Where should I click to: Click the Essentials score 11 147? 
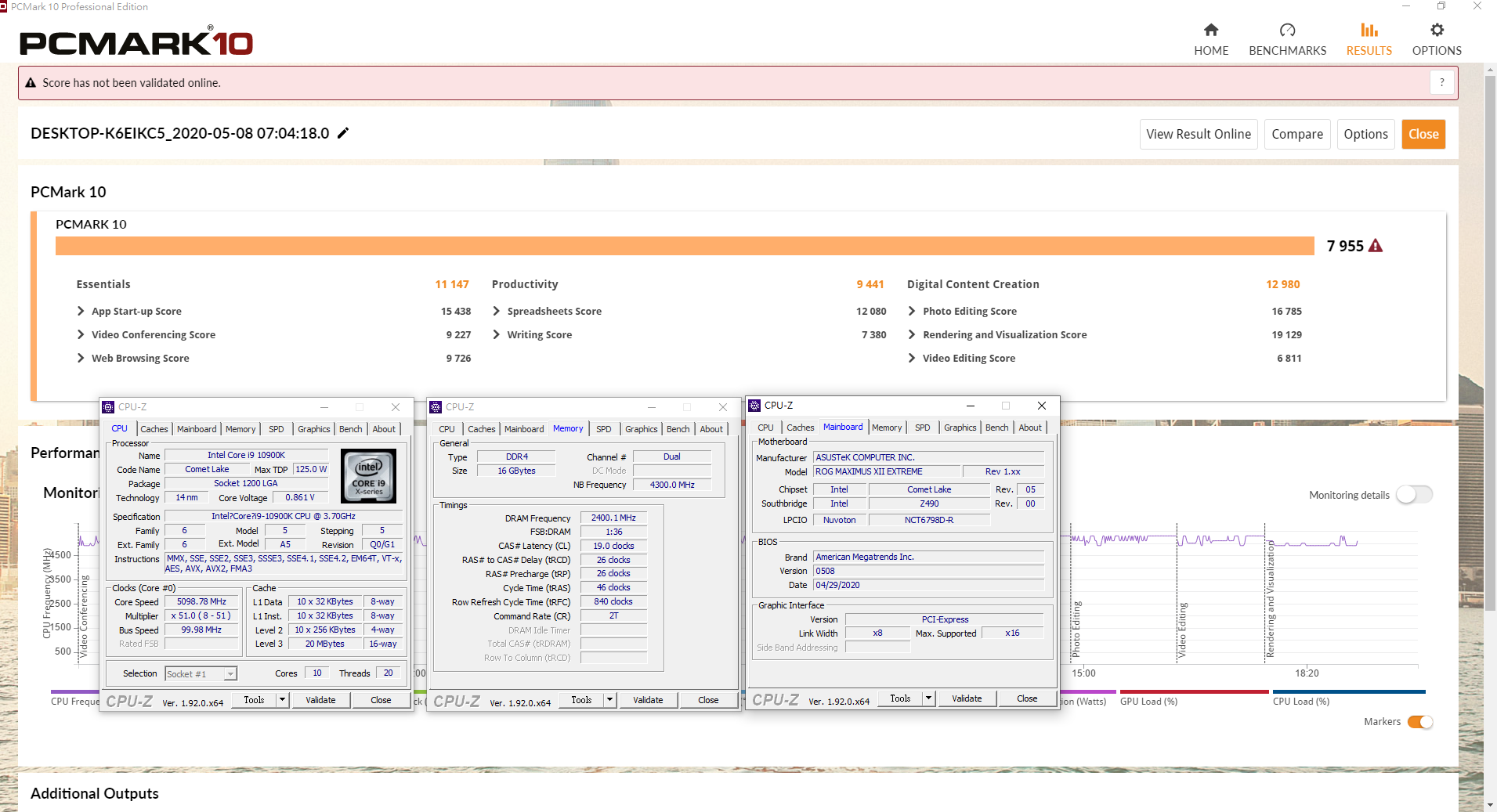click(x=452, y=284)
